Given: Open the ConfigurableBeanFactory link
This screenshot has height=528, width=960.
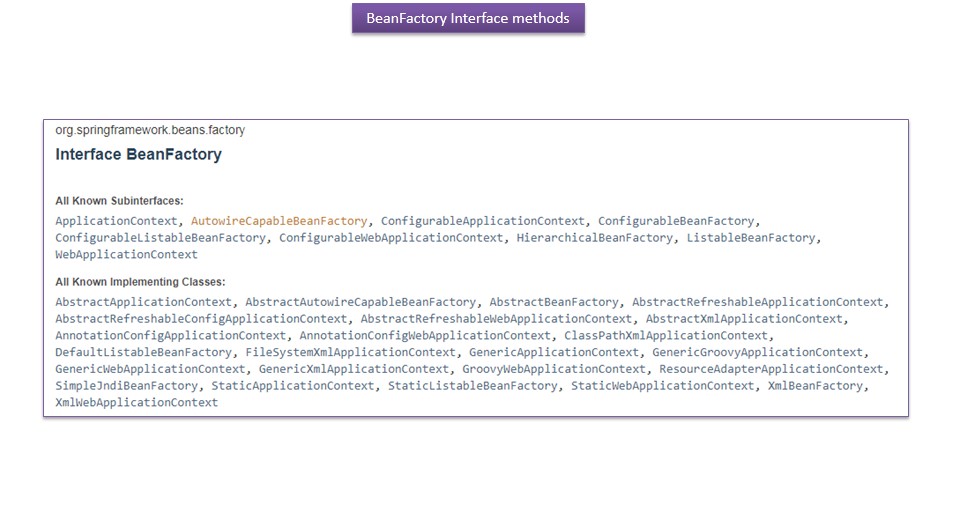Looking at the screenshot, I should [676, 221].
